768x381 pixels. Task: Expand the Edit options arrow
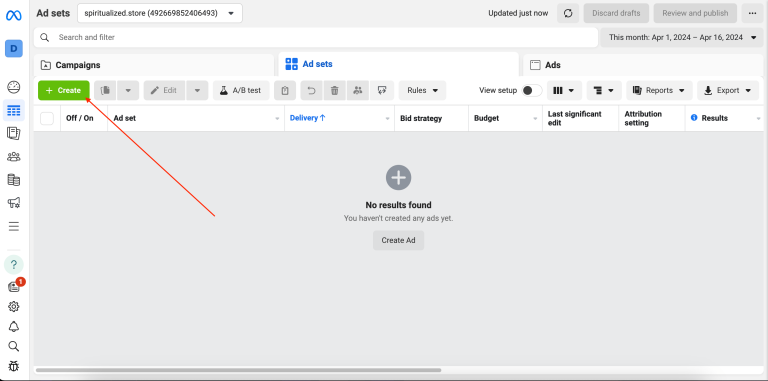point(197,91)
